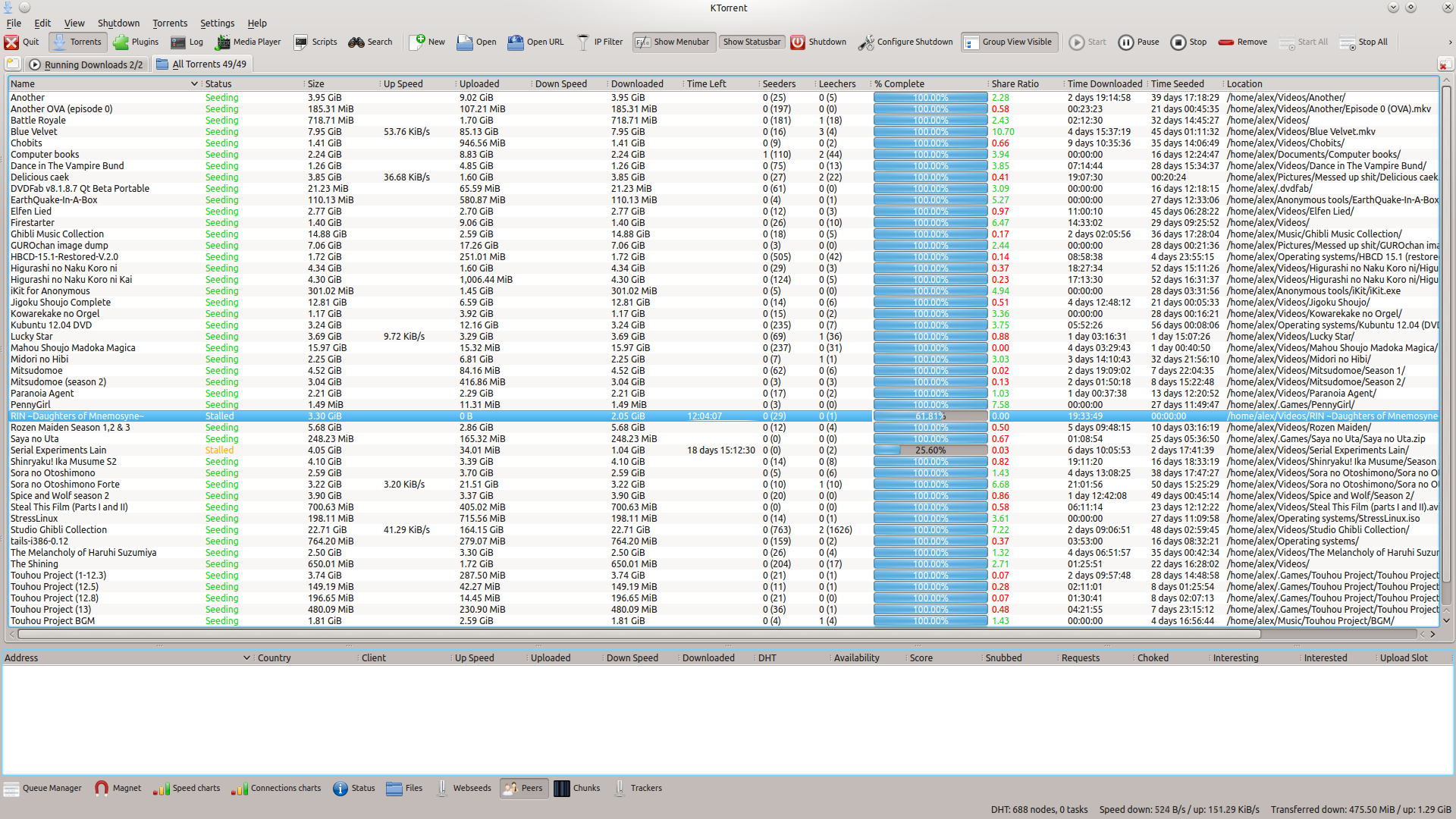
Task: Pause the selected torrent
Action: (1138, 42)
